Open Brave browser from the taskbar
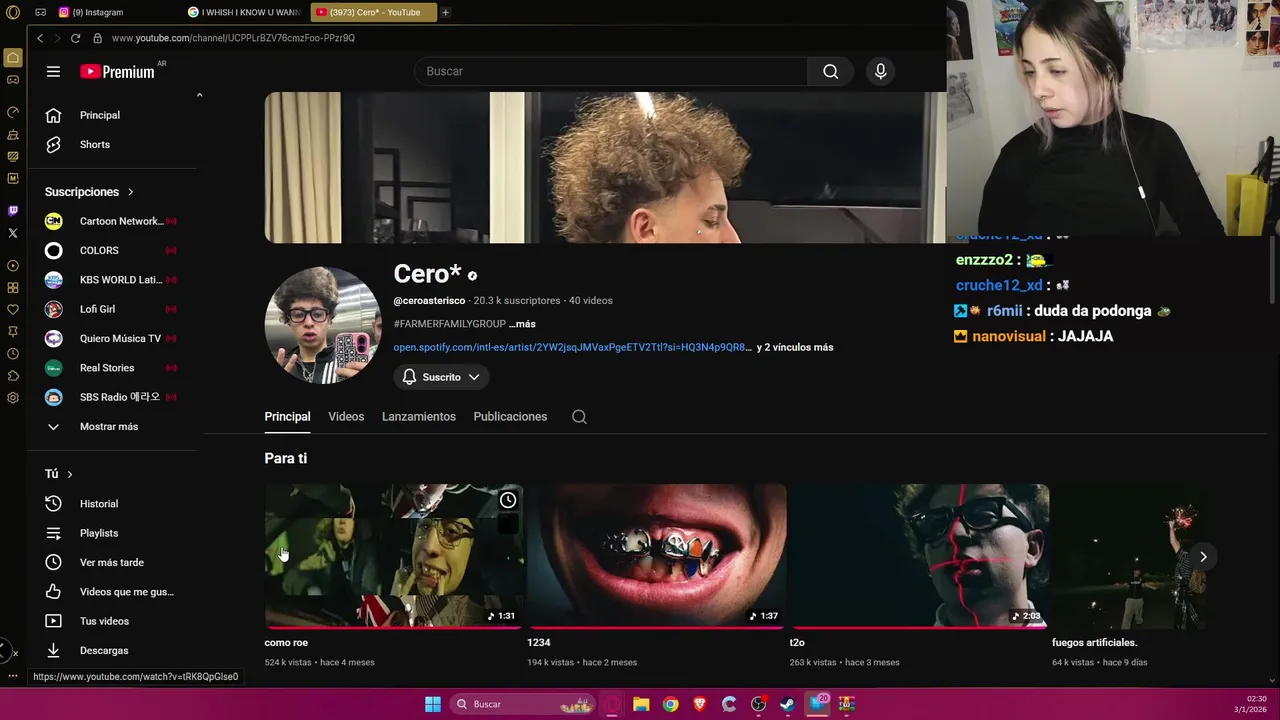1280x720 pixels. tap(700, 704)
